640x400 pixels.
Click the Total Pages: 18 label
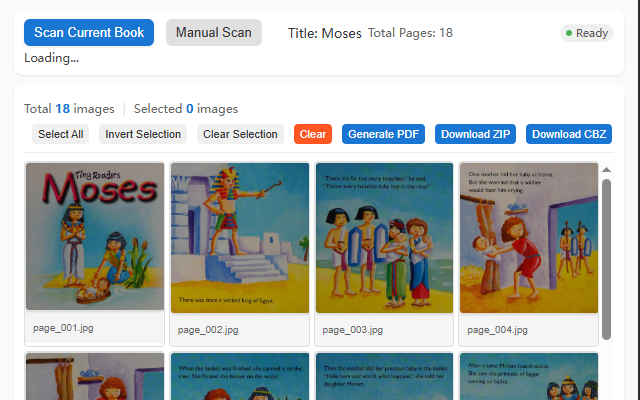[x=410, y=33]
